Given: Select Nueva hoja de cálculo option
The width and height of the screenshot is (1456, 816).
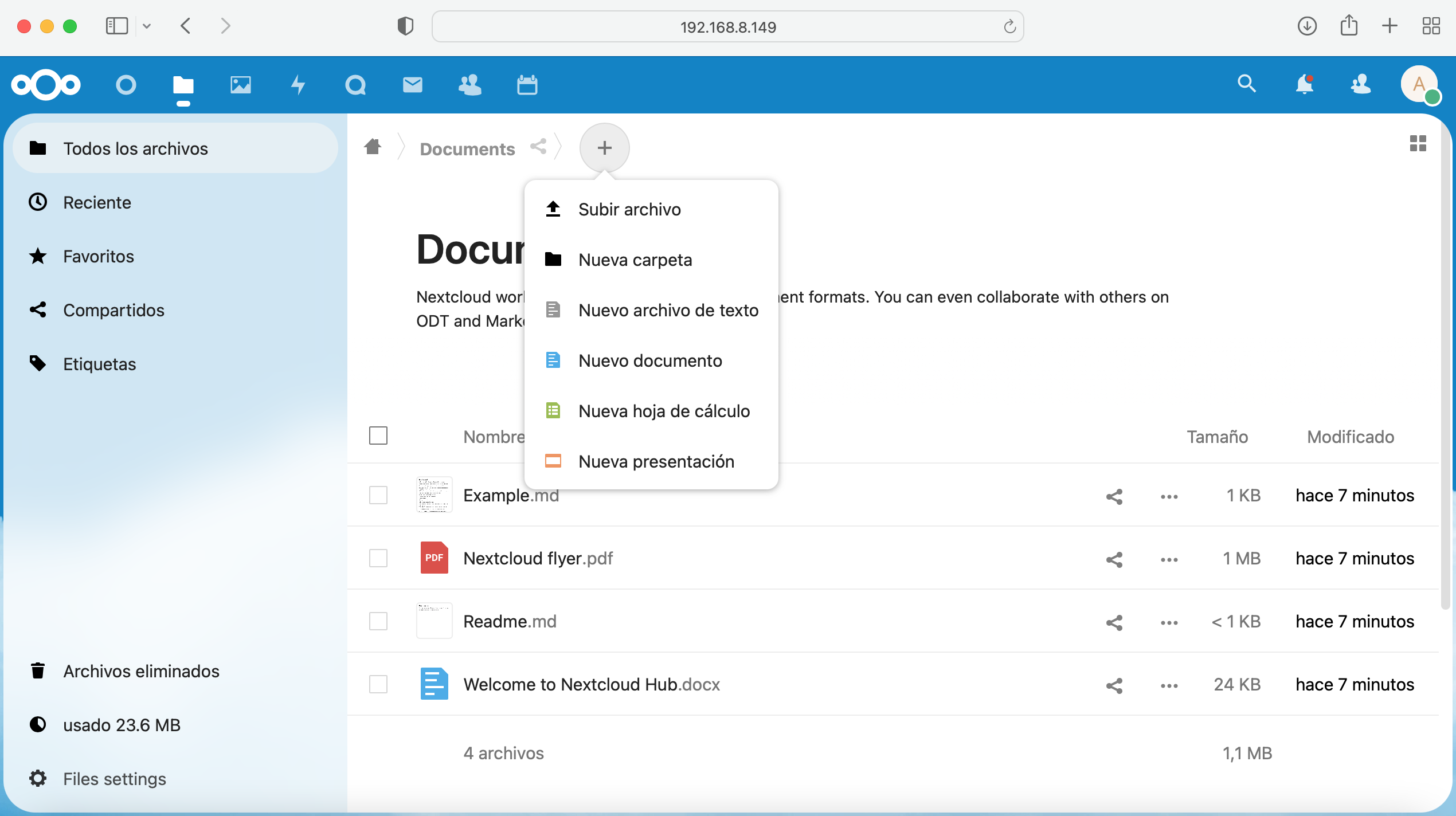Looking at the screenshot, I should 664,411.
